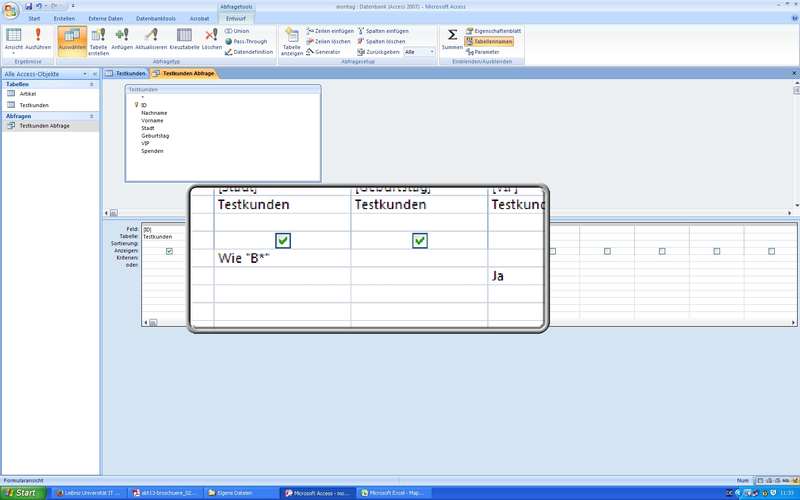The width and height of the screenshot is (800, 500).
Task: Open the Windows Start button
Action: (23, 493)
